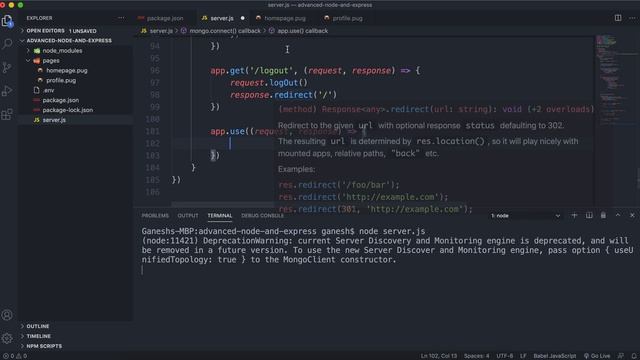Click the server.js breadcrumb
Image resolution: width=640 pixels, height=360 pixels.
pos(157,31)
